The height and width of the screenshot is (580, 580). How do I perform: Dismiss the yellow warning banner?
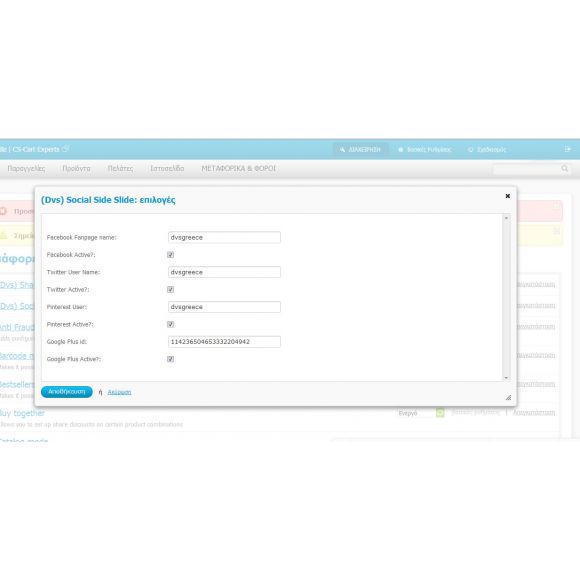coord(556,231)
